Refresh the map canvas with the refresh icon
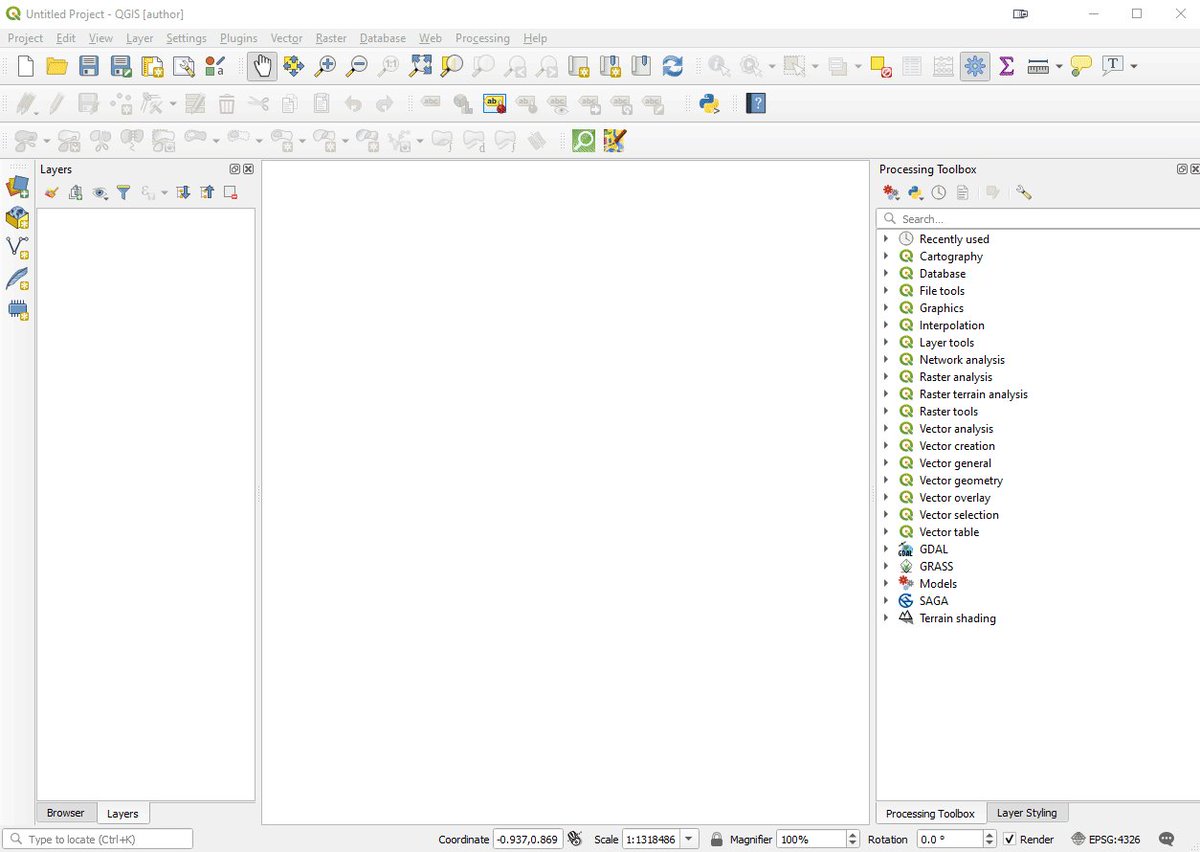The width and height of the screenshot is (1200, 852). [x=673, y=66]
